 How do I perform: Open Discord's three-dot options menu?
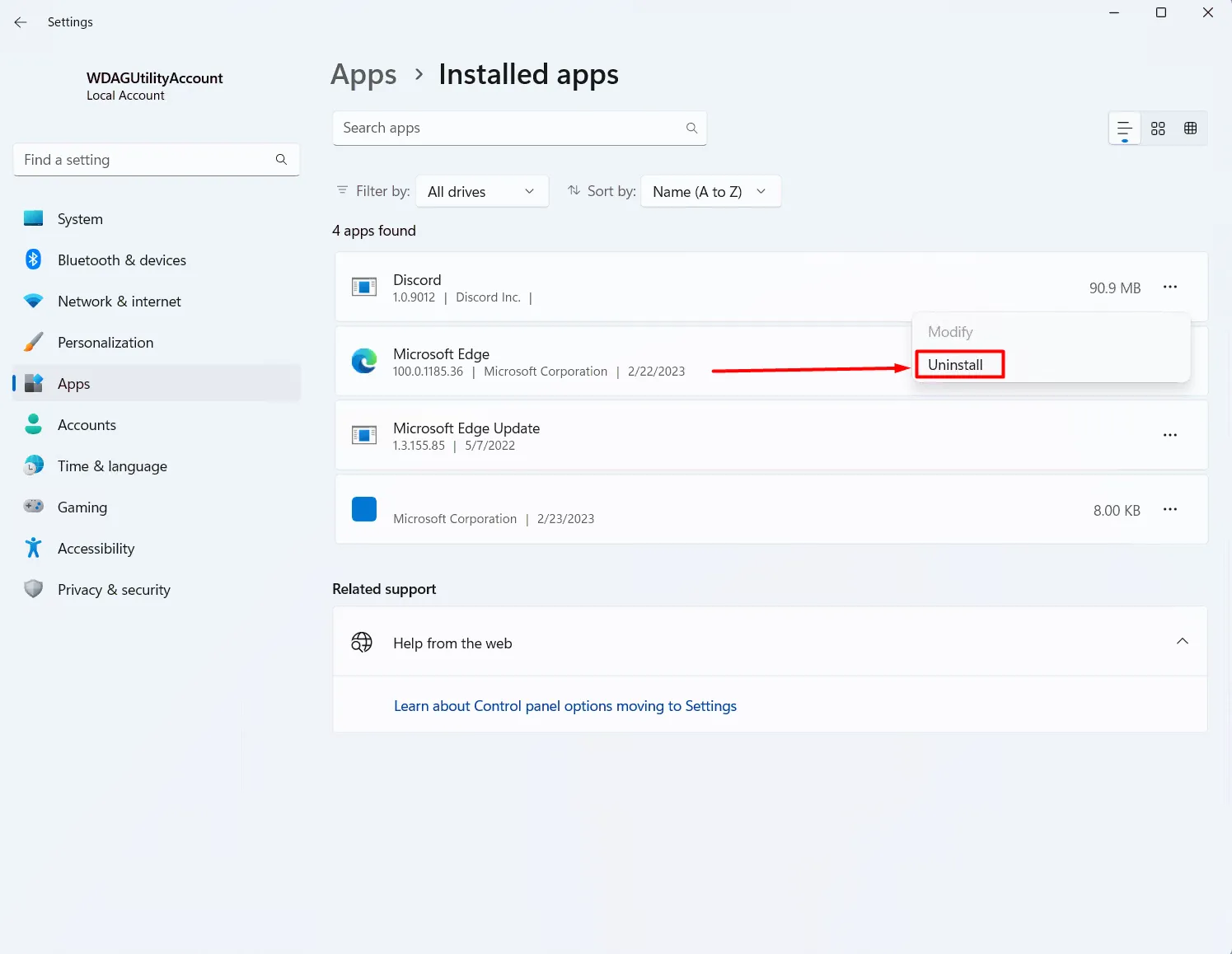point(1169,287)
